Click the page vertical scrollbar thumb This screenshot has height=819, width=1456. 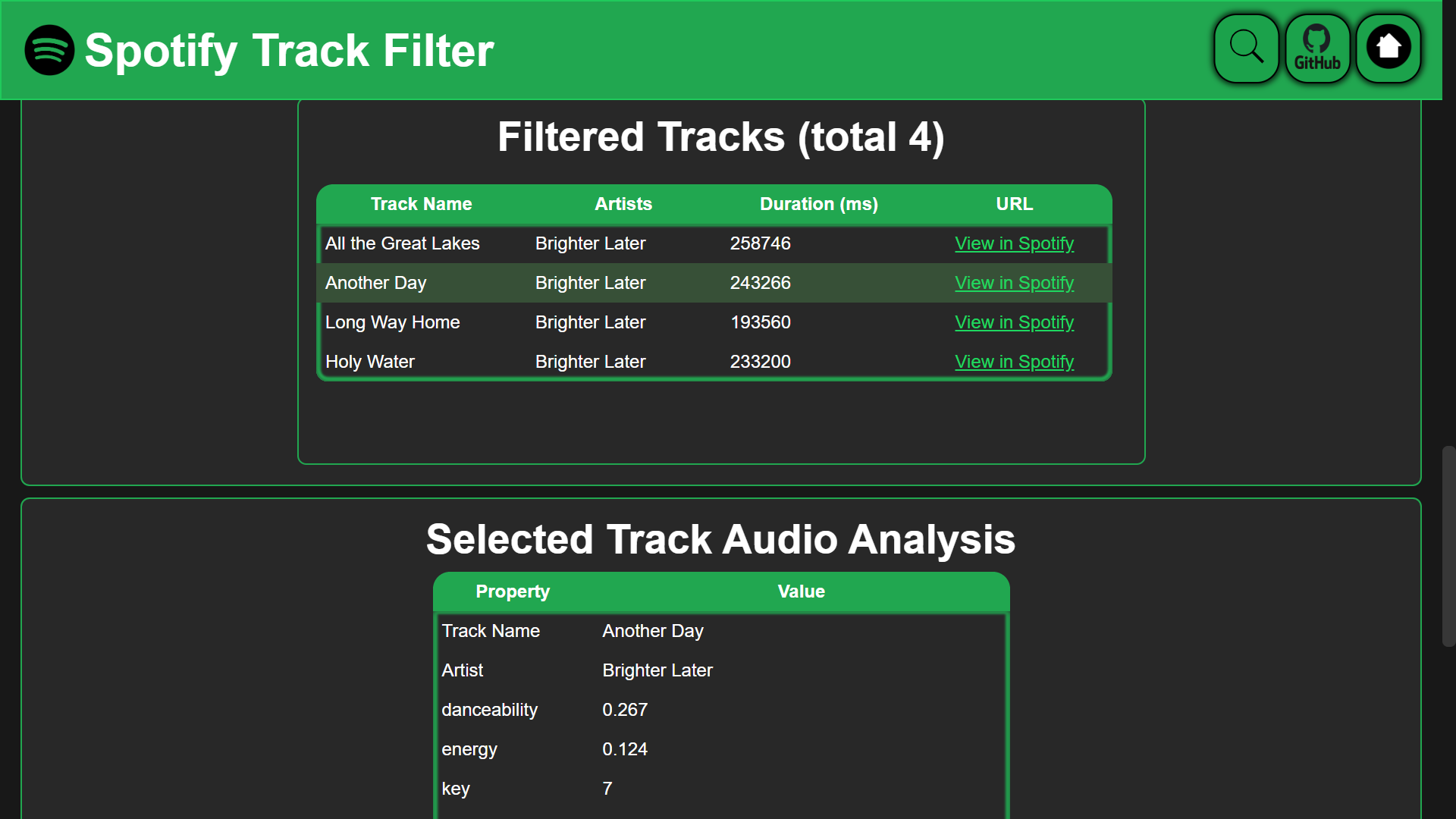coord(1448,546)
